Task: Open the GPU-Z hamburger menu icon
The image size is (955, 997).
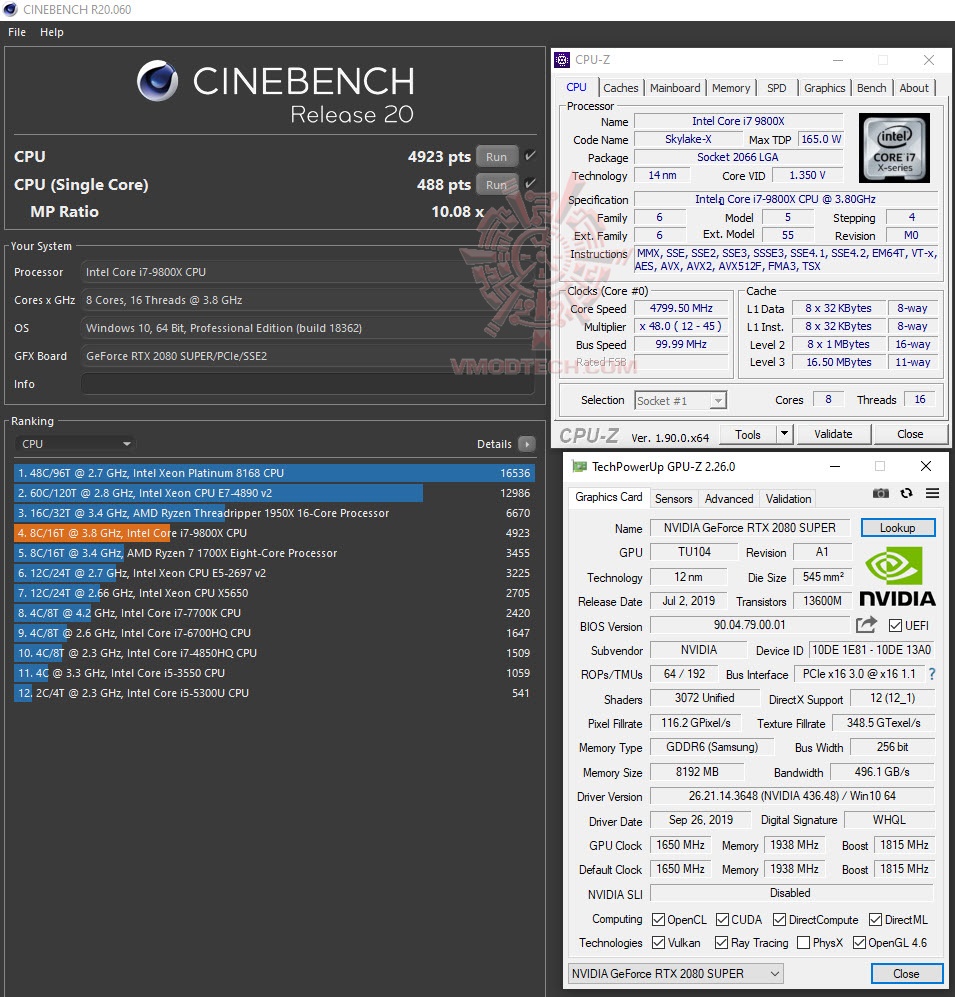Action: [x=932, y=493]
